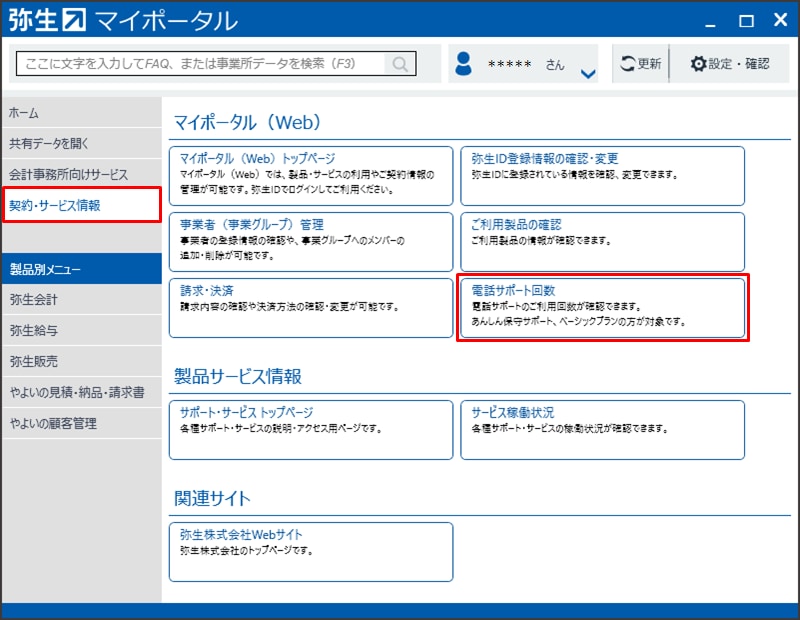Screen dimensions: 800x620
Task: Open 共有データを開く in sidebar
Action: coord(82,143)
